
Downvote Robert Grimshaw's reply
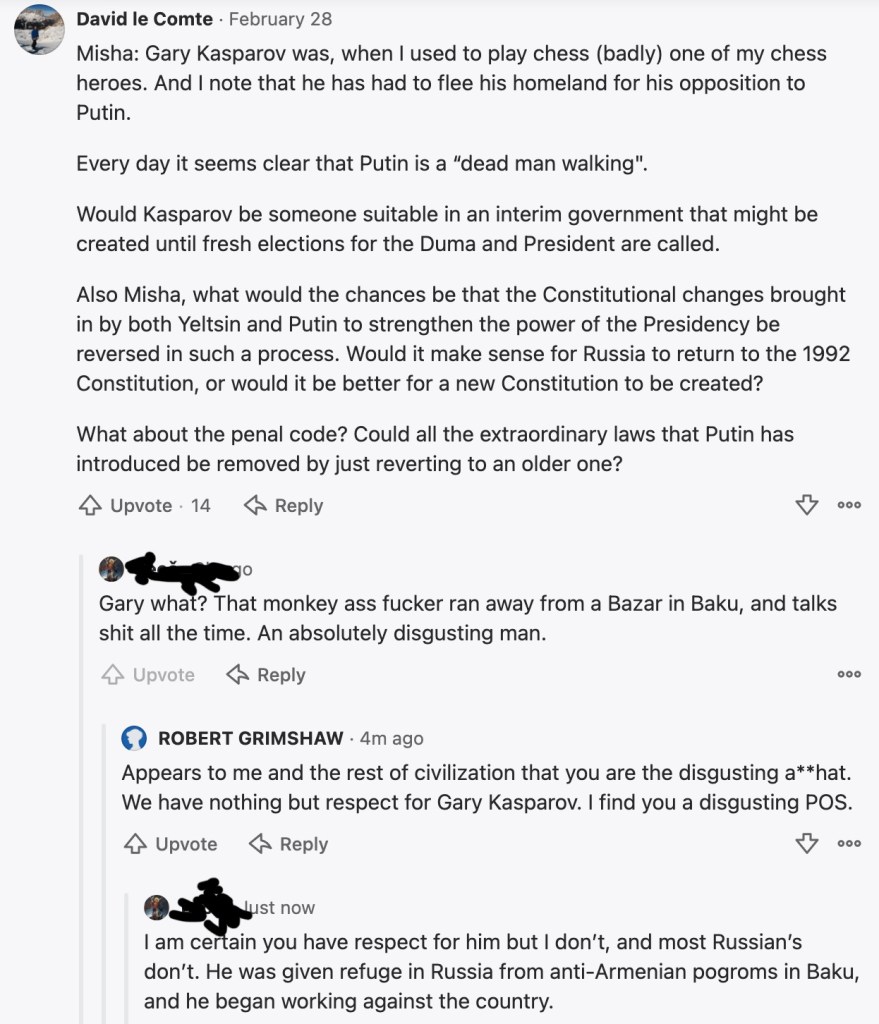(807, 845)
